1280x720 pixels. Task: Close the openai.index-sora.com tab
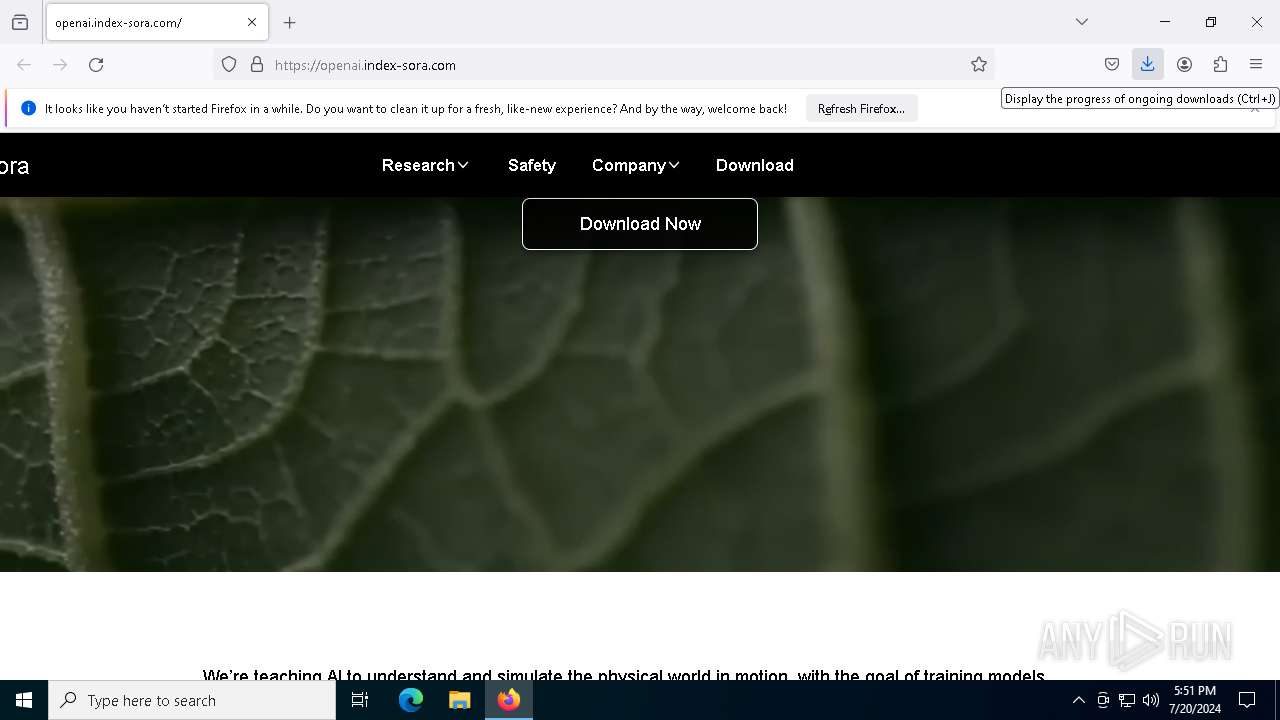pyautogui.click(x=252, y=22)
